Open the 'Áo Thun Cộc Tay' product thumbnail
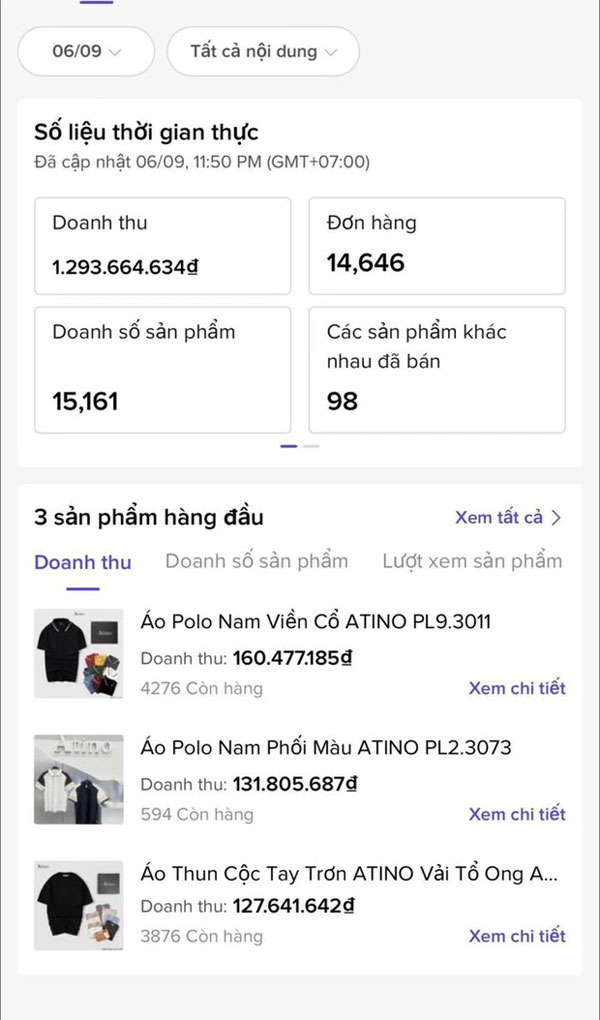Image resolution: width=600 pixels, height=1020 pixels. tap(78, 904)
